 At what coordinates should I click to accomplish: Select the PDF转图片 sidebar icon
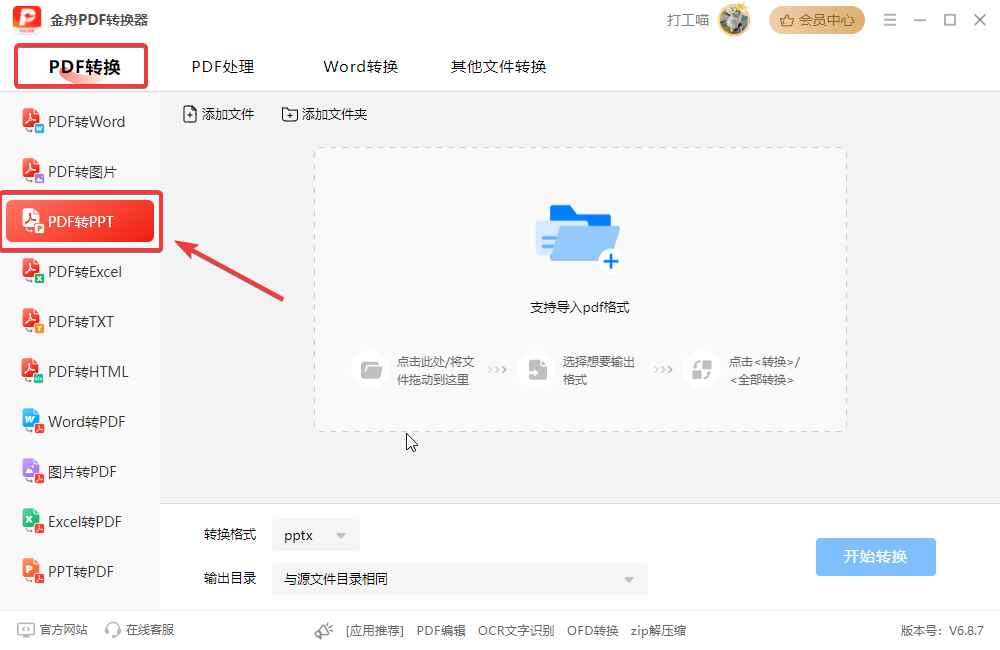33,170
